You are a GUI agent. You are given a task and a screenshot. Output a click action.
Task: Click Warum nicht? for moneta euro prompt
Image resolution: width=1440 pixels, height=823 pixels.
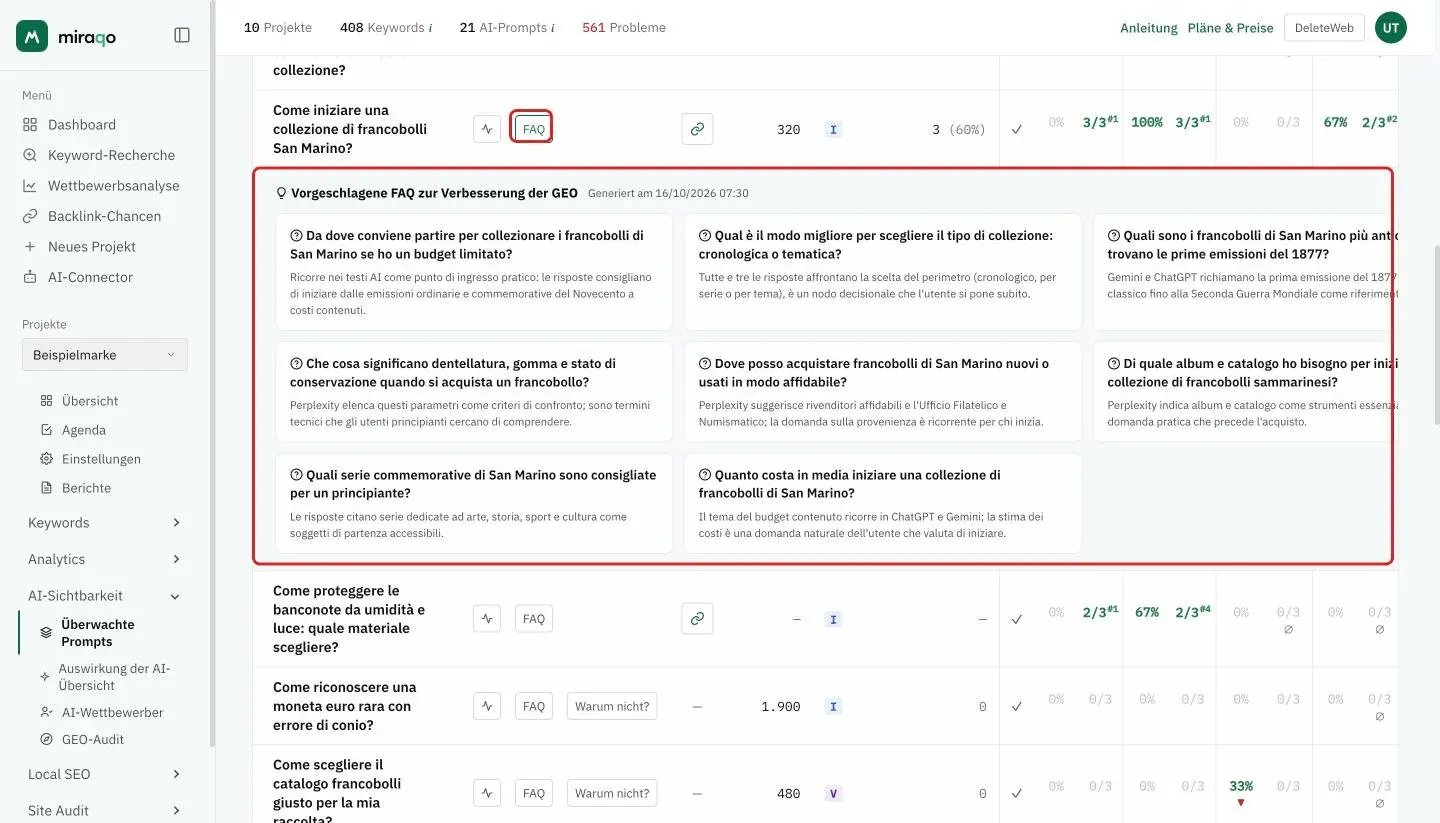click(612, 706)
